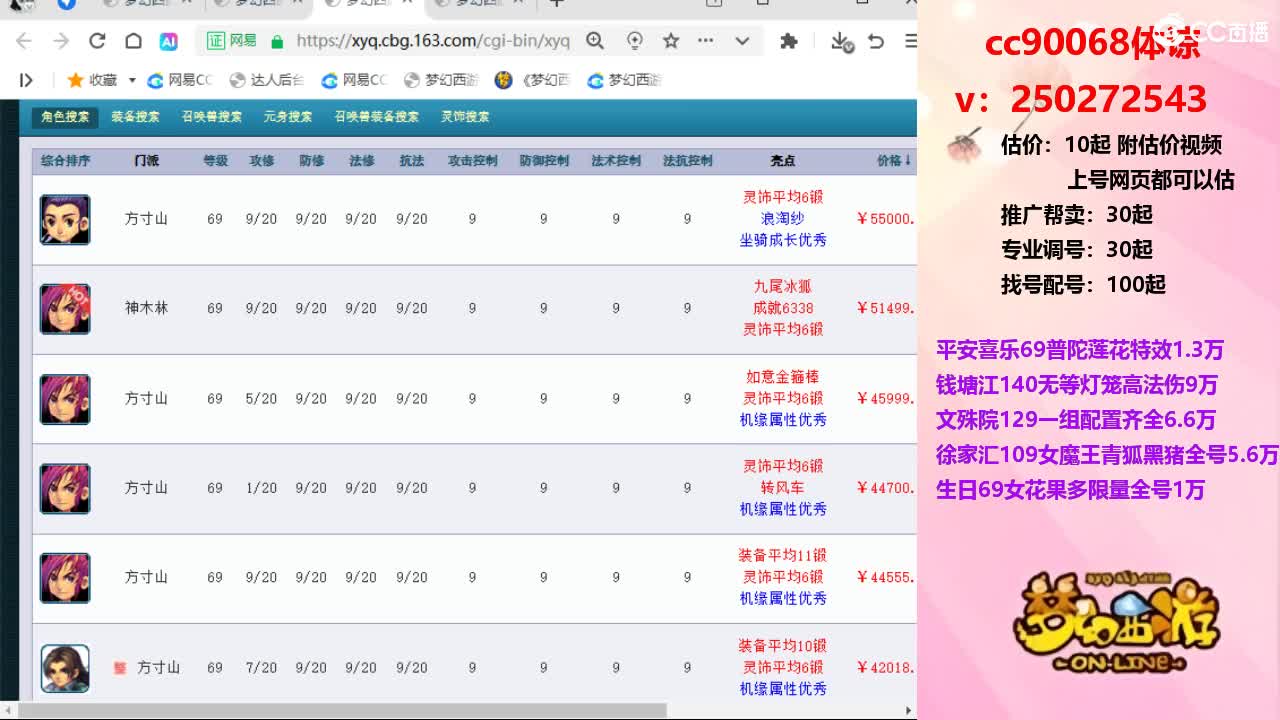Switch to the 装备搜索 tab
The width and height of the screenshot is (1280, 720).
pos(135,117)
